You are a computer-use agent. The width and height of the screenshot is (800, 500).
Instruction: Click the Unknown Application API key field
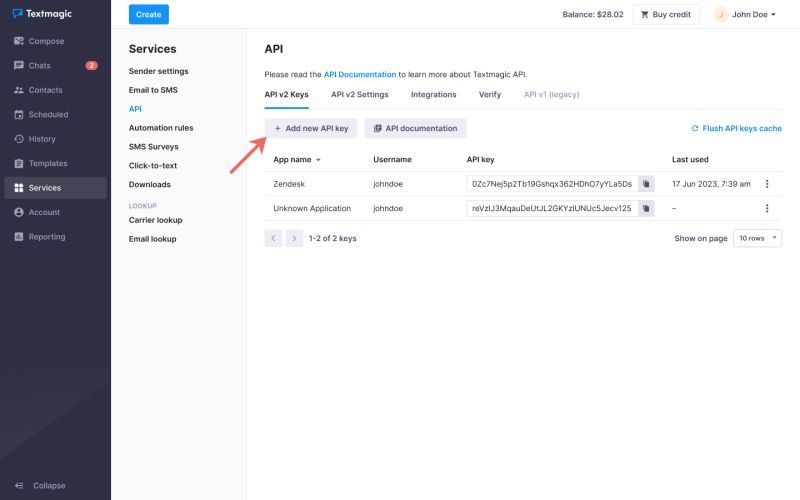tap(553, 208)
